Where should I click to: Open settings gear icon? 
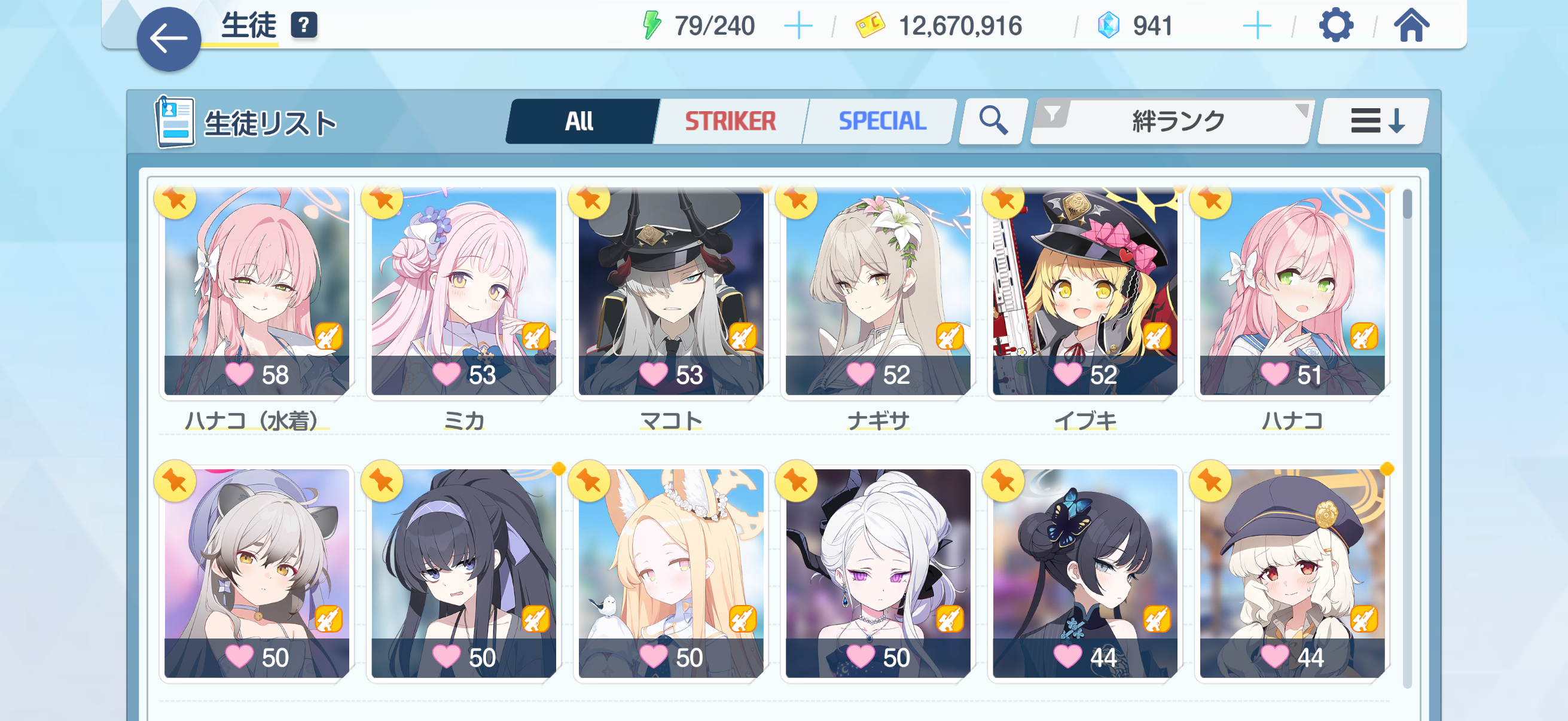[x=1335, y=26]
